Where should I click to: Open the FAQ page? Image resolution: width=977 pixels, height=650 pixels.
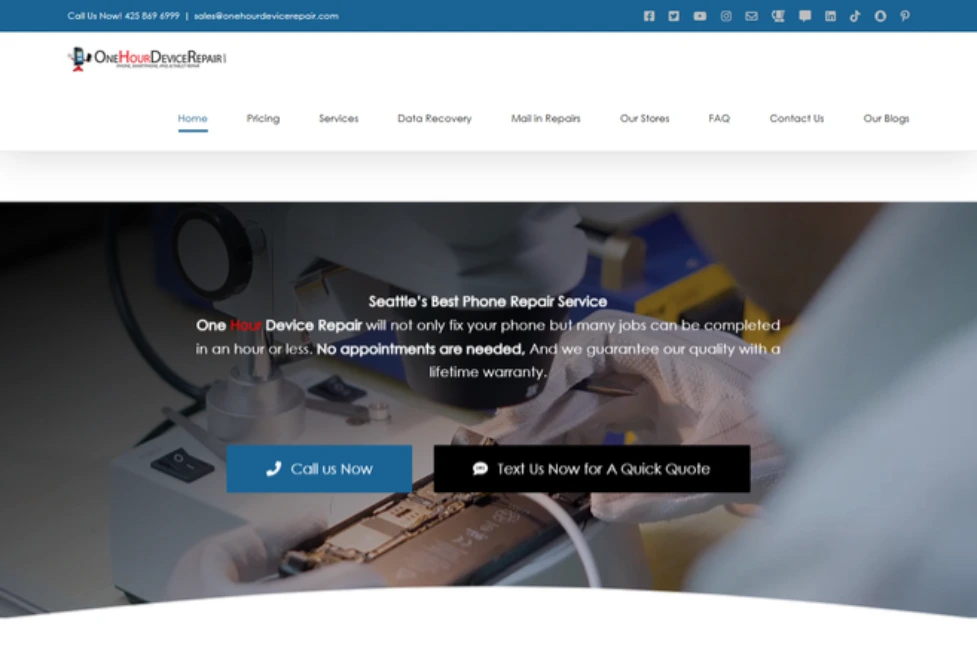click(719, 118)
